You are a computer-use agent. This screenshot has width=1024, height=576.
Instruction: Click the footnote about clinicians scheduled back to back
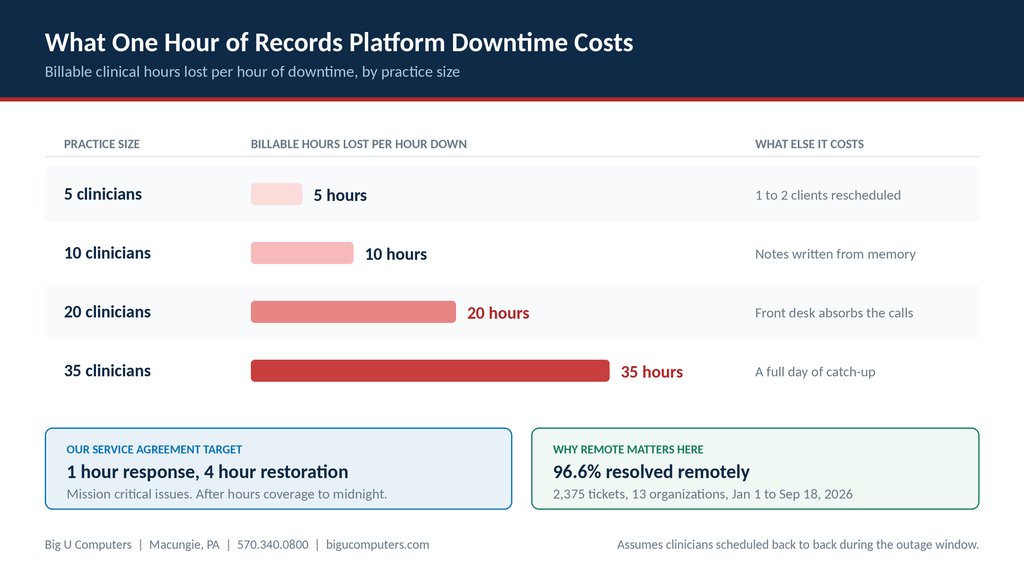pyautogui.click(x=798, y=544)
